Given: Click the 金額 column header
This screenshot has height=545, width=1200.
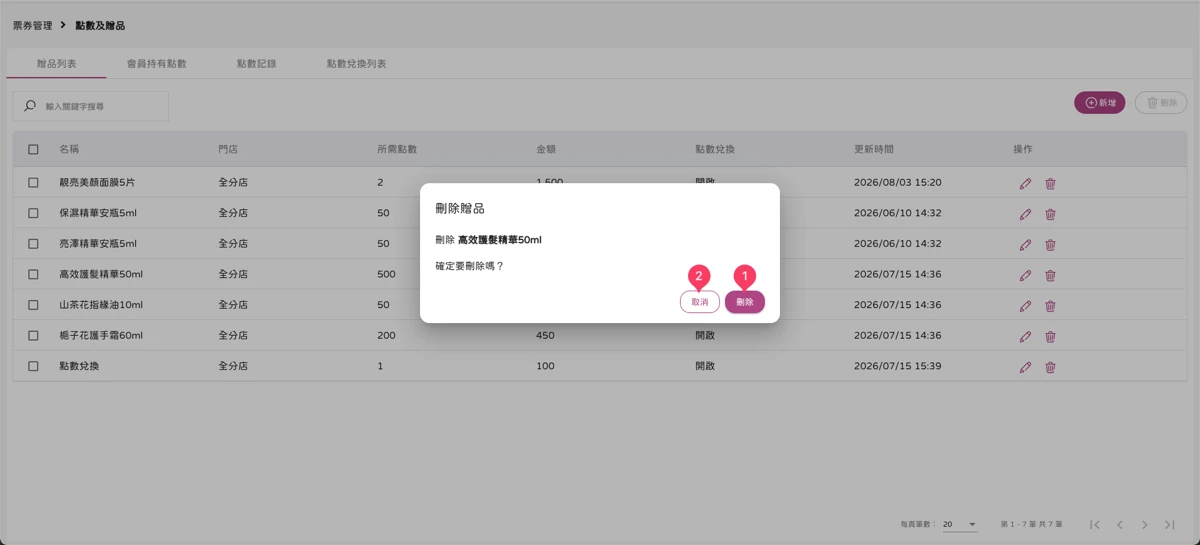Looking at the screenshot, I should pos(546,149).
